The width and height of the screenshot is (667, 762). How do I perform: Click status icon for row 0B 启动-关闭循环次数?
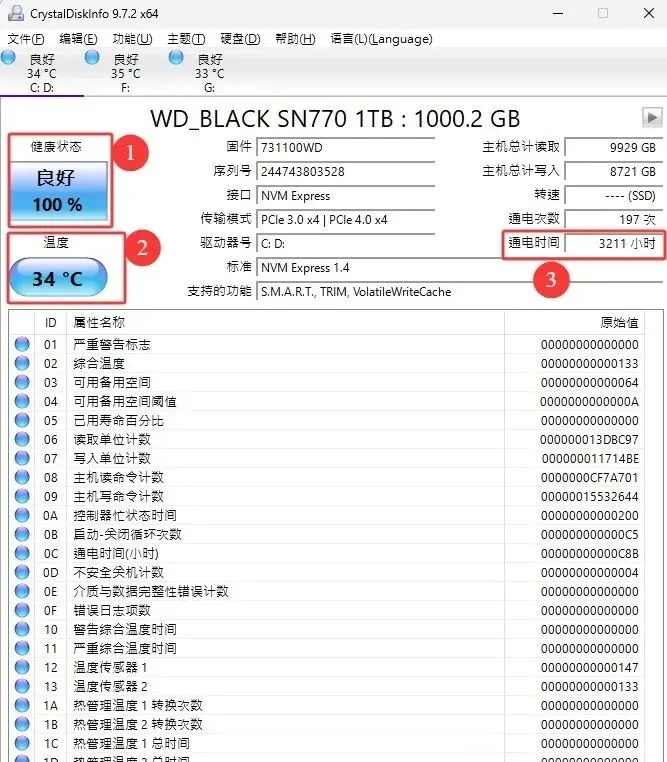(22, 534)
